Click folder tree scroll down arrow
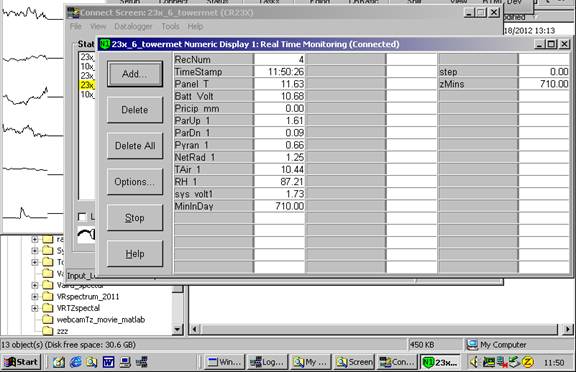This screenshot has height=372, width=576. pos(178,329)
